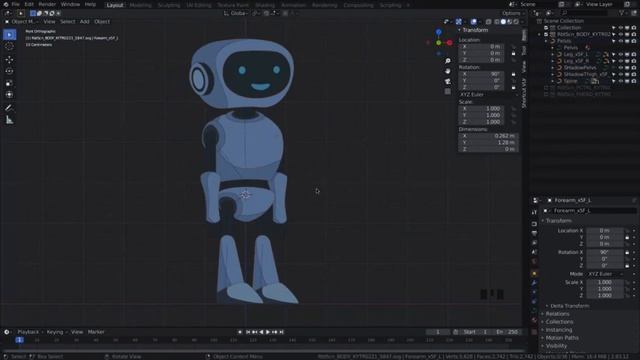Switch to the Sculpting workspace tab
Viewport: 640px width, 360px height.
[169, 5]
